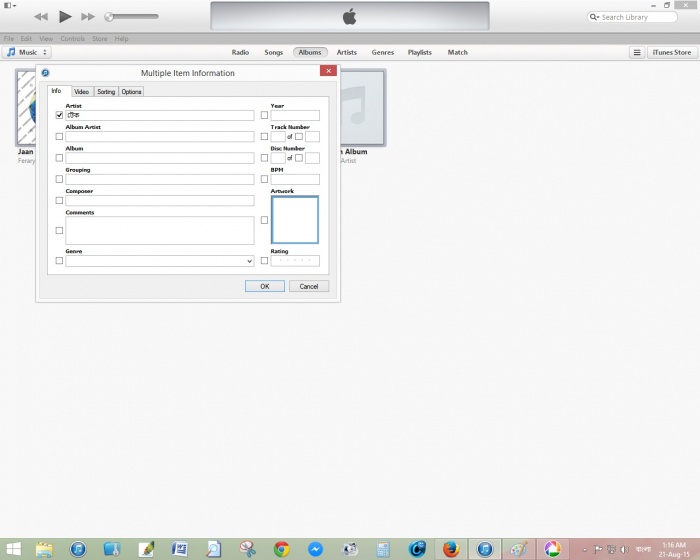
Task: Click the Windows Start button
Action: pos(13,549)
